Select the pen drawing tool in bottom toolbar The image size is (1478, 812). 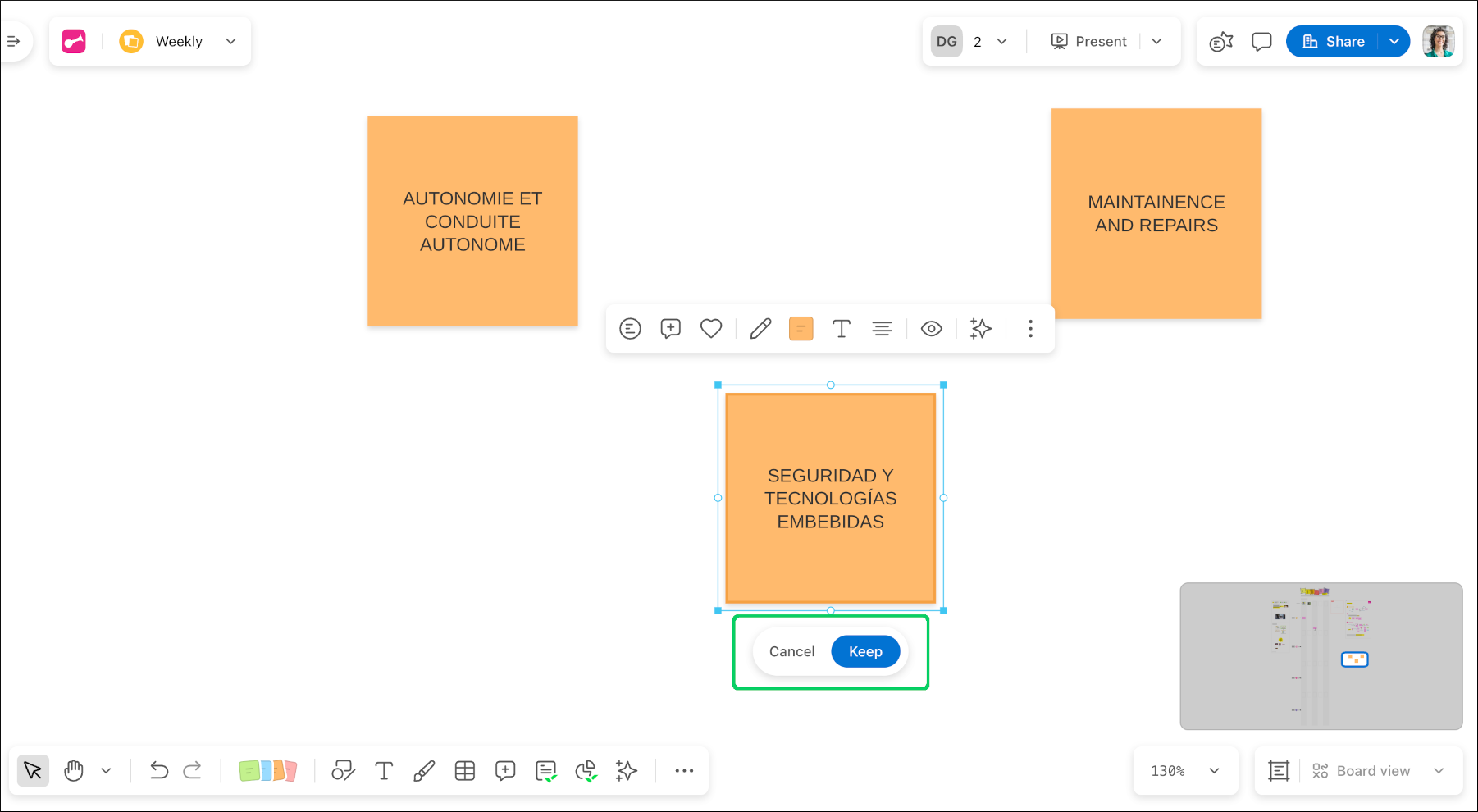pos(424,771)
